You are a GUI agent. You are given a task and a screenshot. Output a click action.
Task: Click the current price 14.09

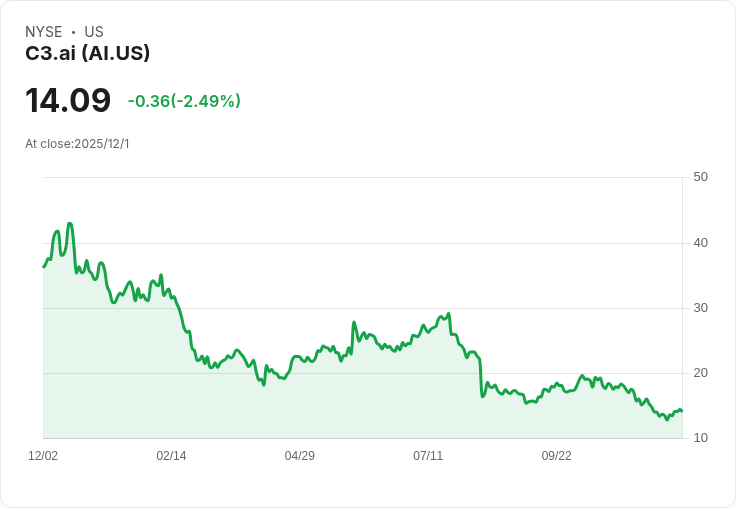(x=68, y=101)
